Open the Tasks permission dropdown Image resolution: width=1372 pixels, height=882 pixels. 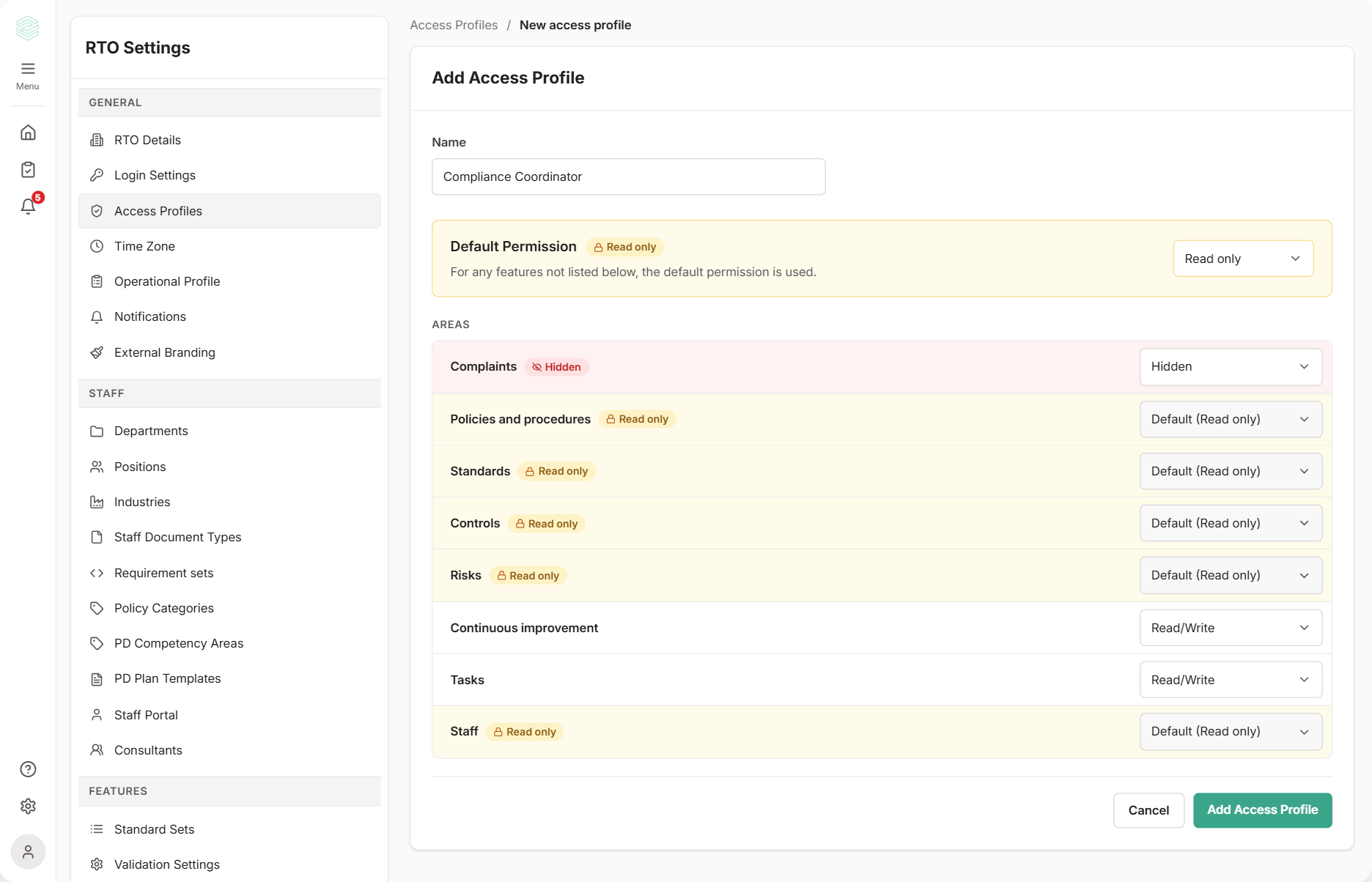pos(1231,680)
